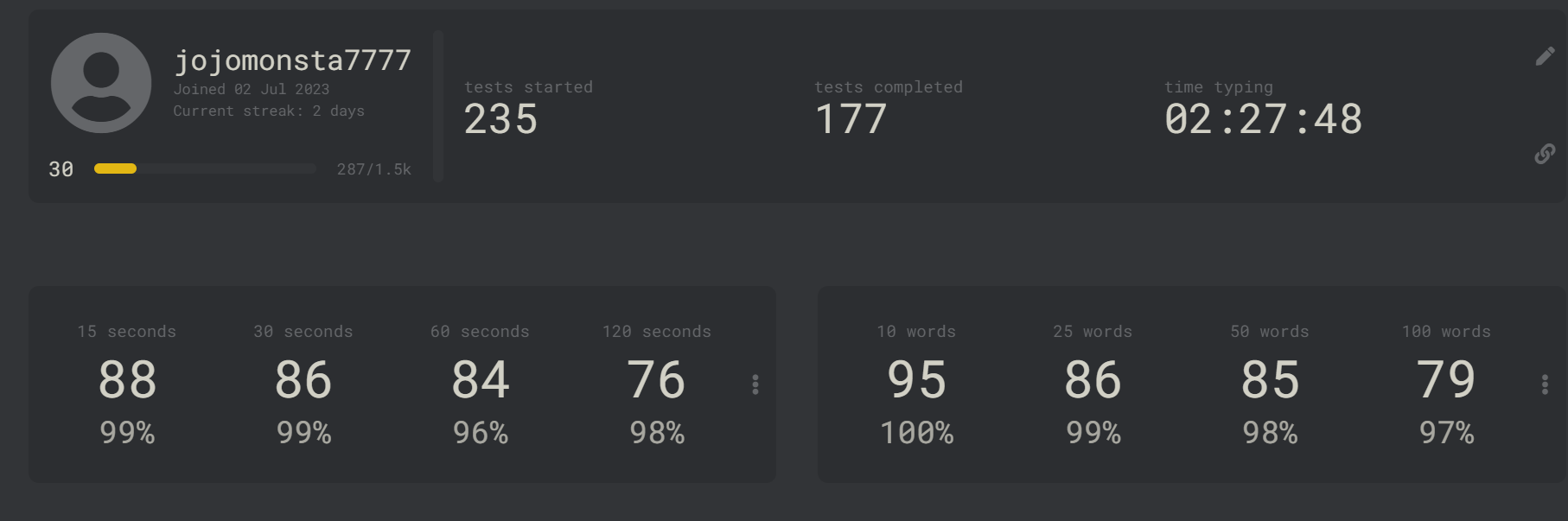The height and width of the screenshot is (521, 1568).
Task: Click the level number 30
Action: 61,169
